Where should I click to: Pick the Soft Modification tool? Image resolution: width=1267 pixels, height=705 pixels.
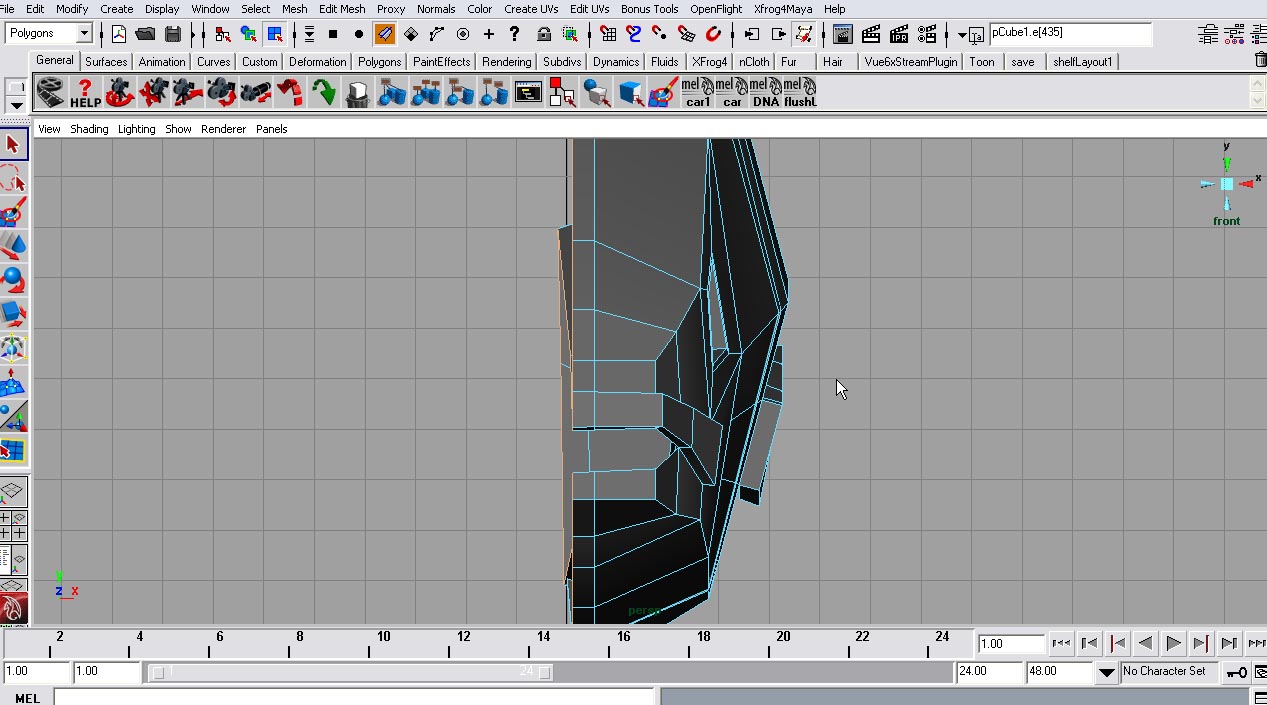[x=13, y=381]
